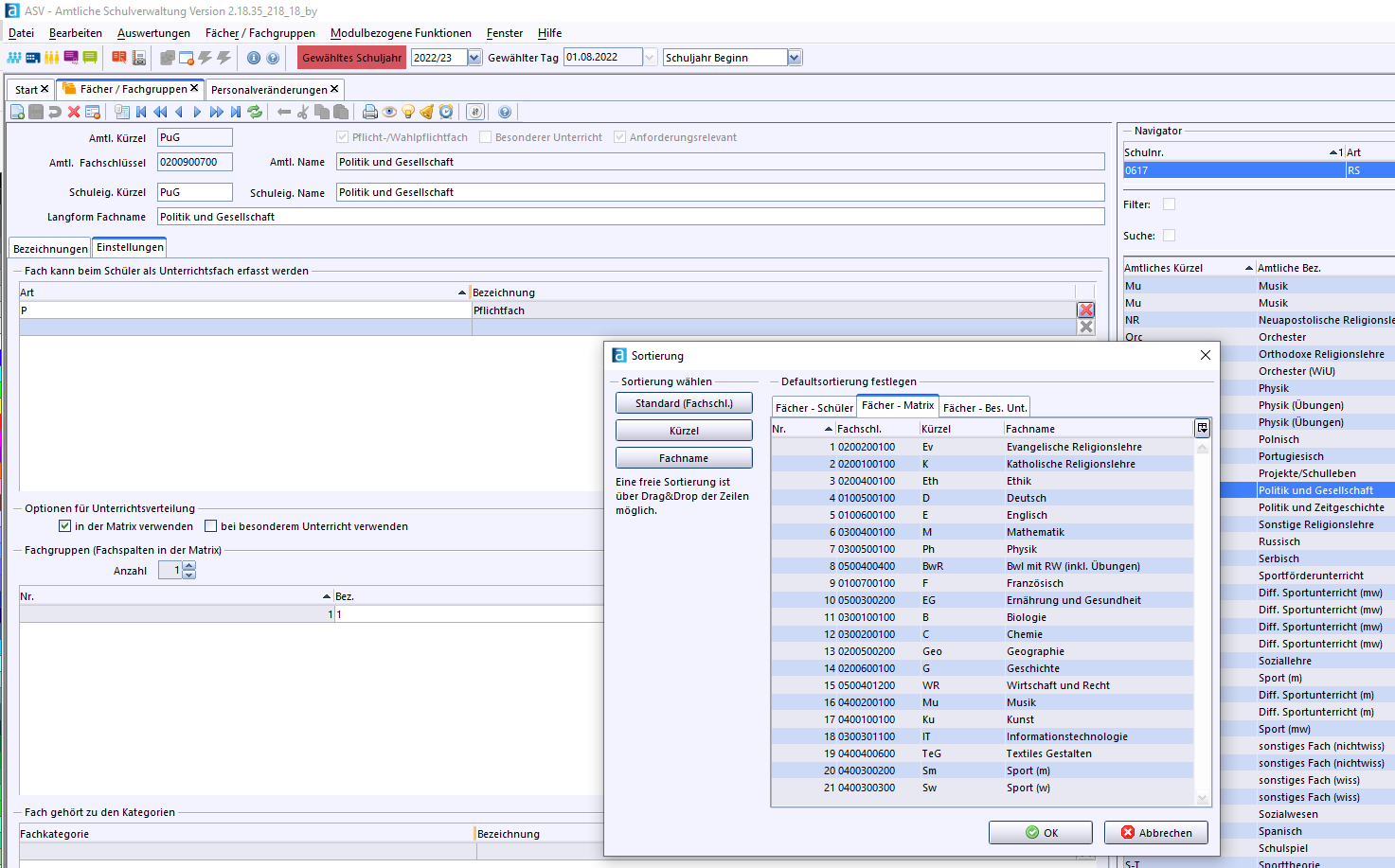This screenshot has width=1395, height=868.
Task: Click the purple classroom board icon
Action: [x=71, y=58]
